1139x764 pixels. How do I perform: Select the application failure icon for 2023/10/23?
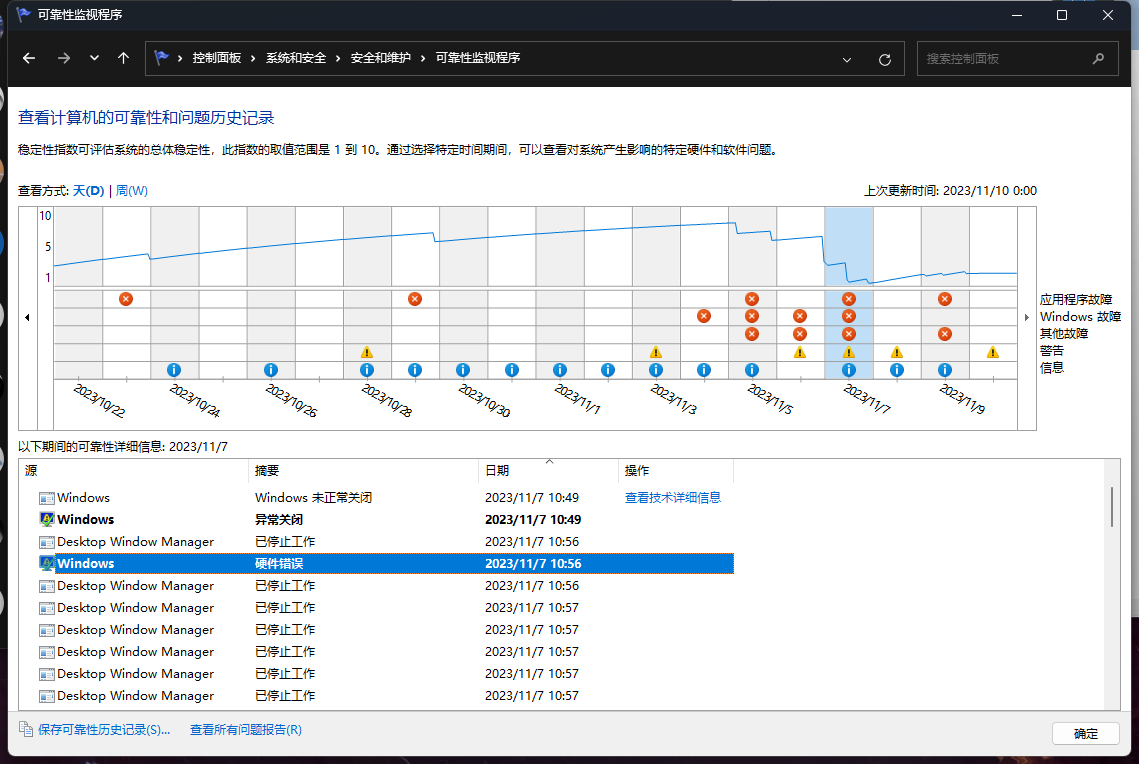tap(126, 298)
